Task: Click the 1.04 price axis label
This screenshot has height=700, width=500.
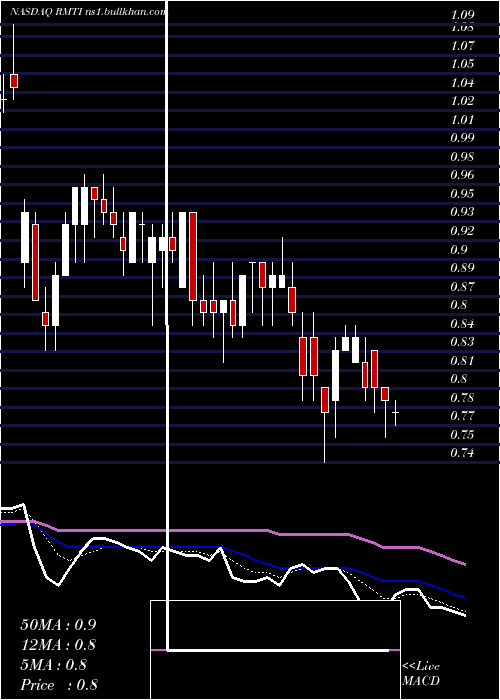Action: [462, 83]
